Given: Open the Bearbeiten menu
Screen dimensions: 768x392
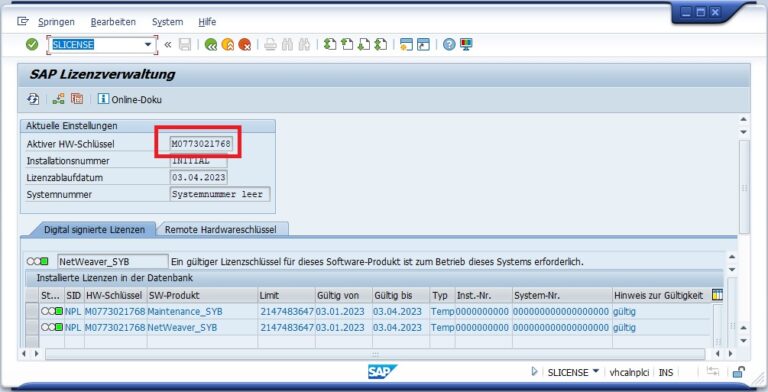Looking at the screenshot, I should pos(113,22).
